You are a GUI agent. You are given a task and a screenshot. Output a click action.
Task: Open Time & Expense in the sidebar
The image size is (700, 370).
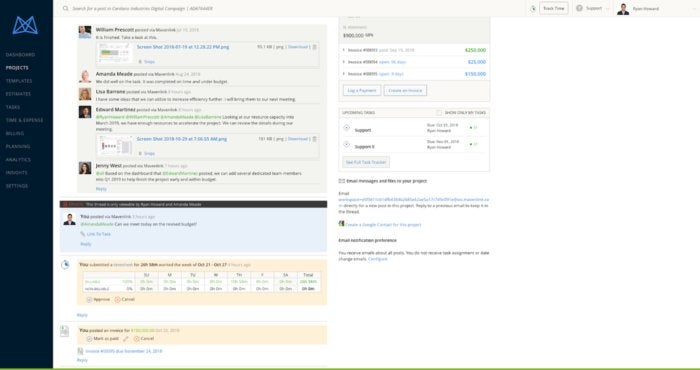click(25, 121)
